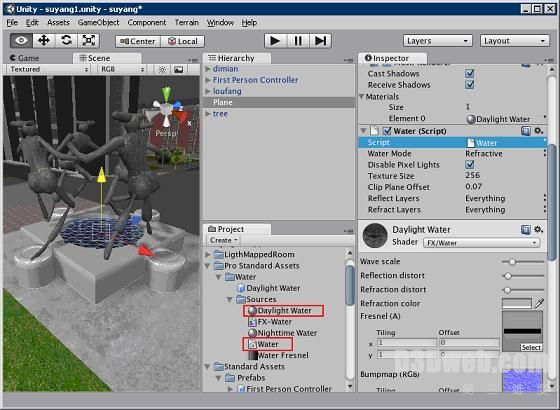Open the File menu
Viewport: 560px width, 410px height.
[x=12, y=22]
